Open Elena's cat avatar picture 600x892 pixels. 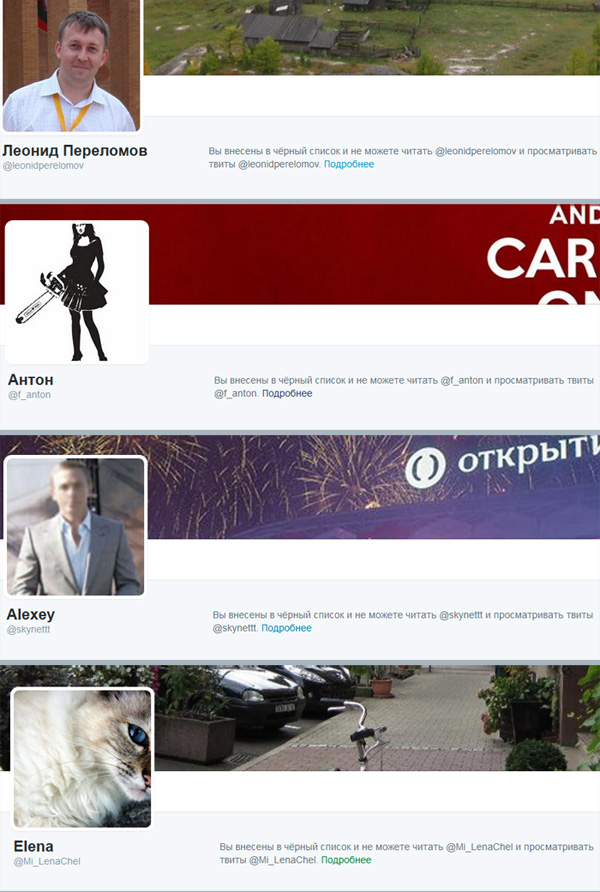tap(82, 757)
